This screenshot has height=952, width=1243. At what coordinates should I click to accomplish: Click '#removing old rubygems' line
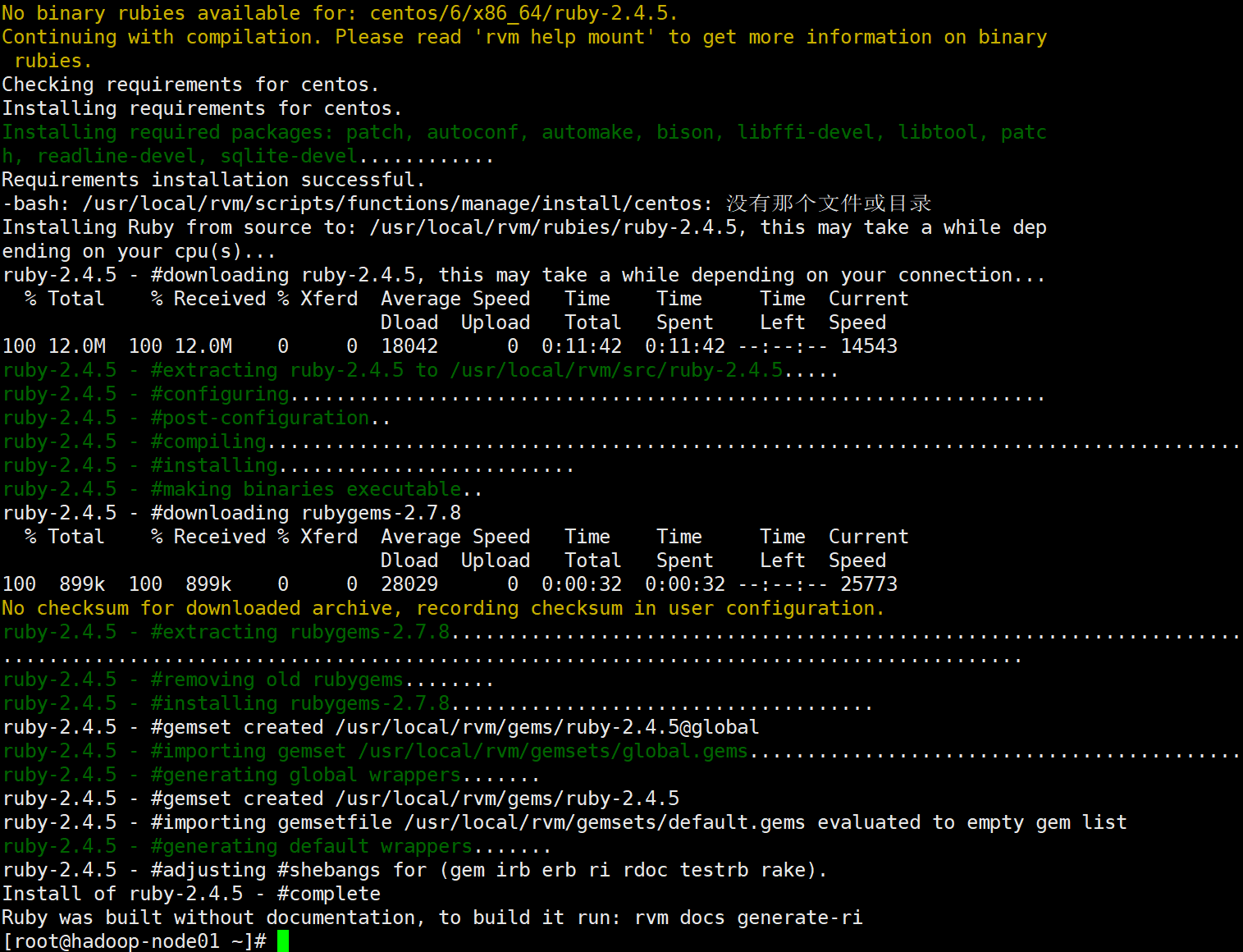248,679
